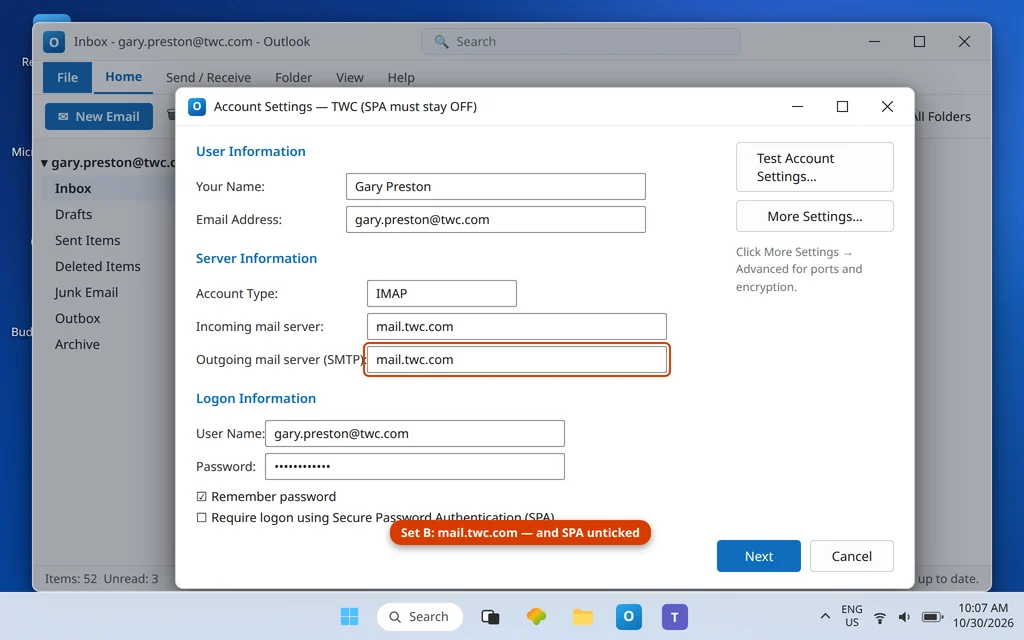Click the ENG US language indicator
1024x640 pixels.
click(x=851, y=616)
